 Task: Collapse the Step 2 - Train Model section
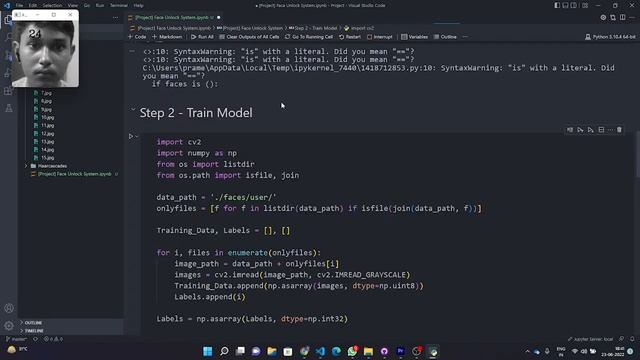[x=133, y=110]
